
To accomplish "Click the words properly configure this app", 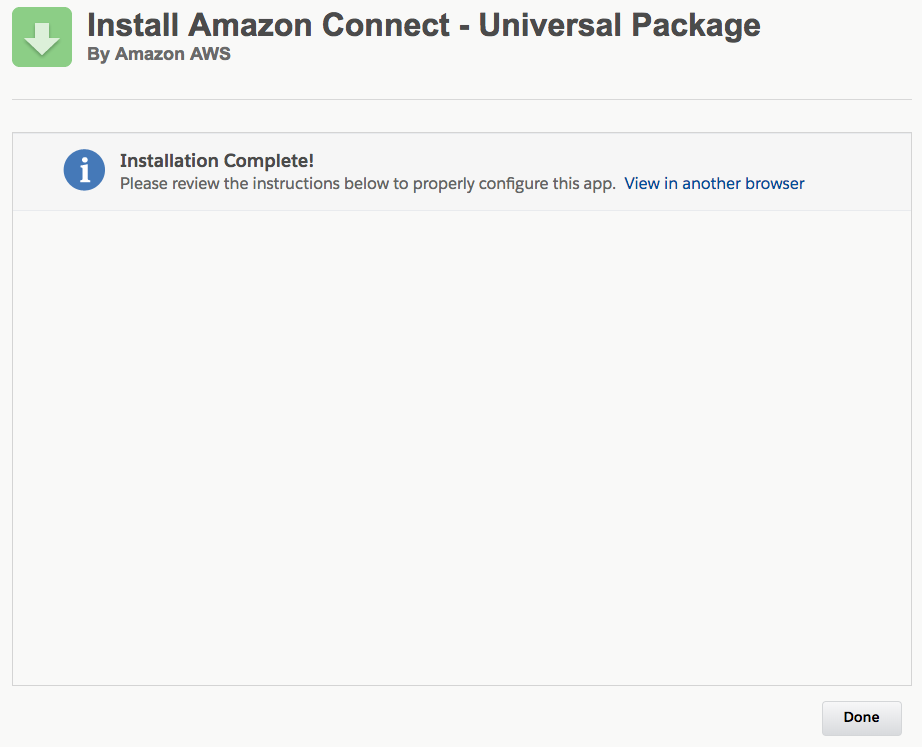I will [514, 184].
